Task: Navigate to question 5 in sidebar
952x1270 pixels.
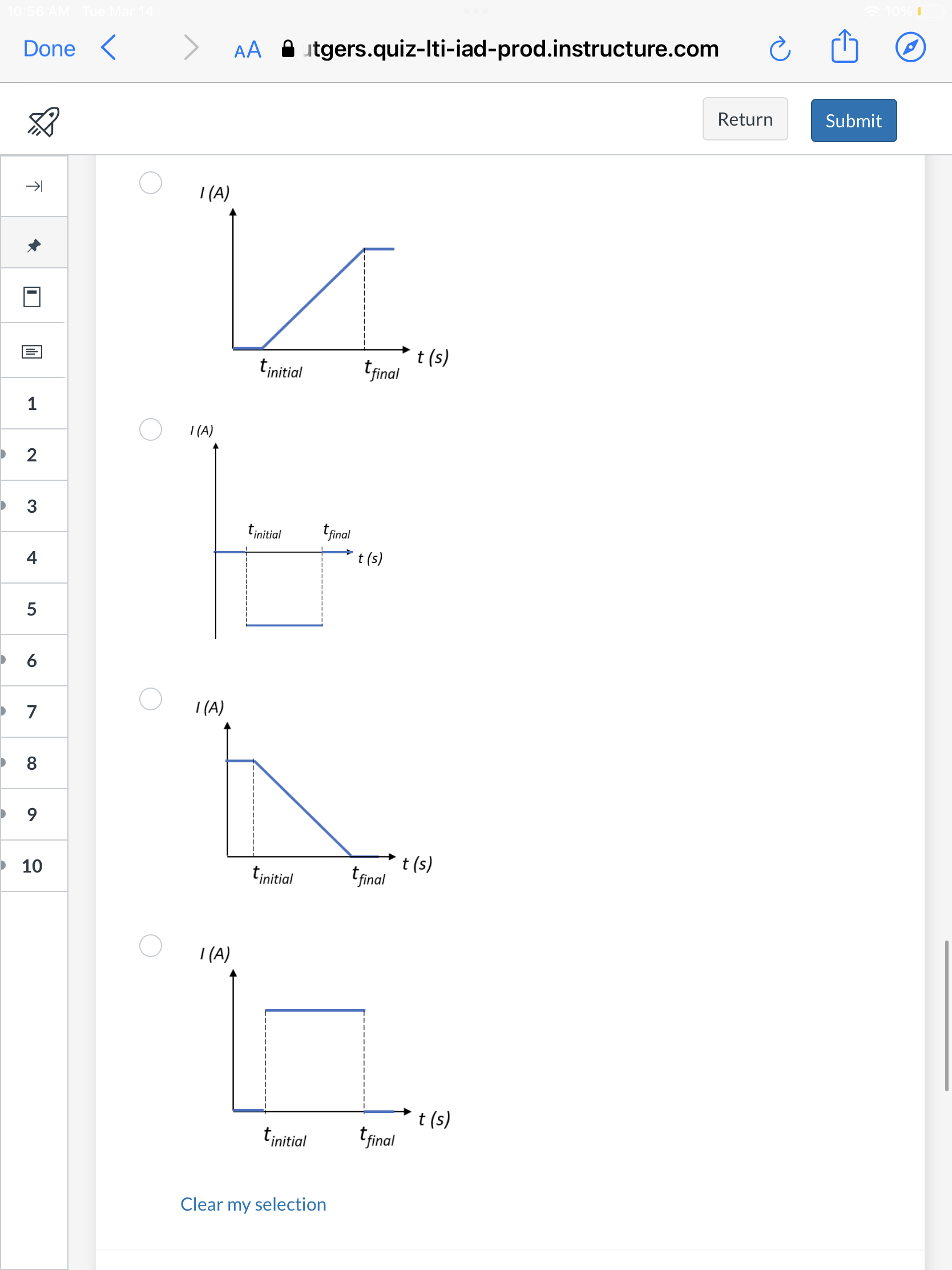Action: coord(32,609)
